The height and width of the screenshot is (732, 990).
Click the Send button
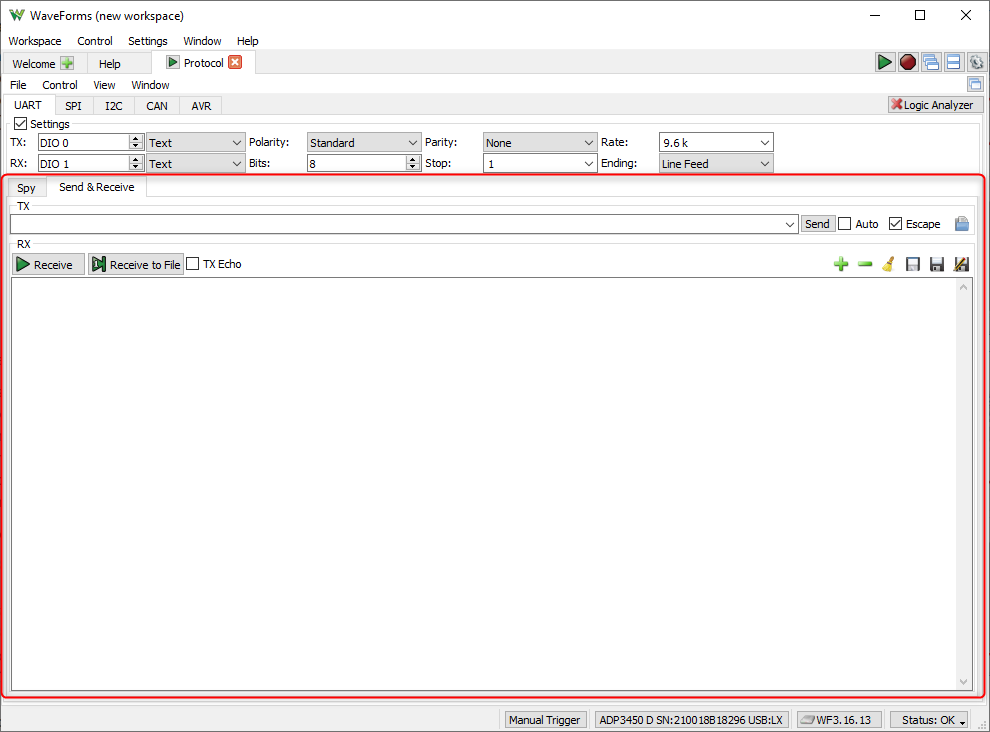pos(817,224)
